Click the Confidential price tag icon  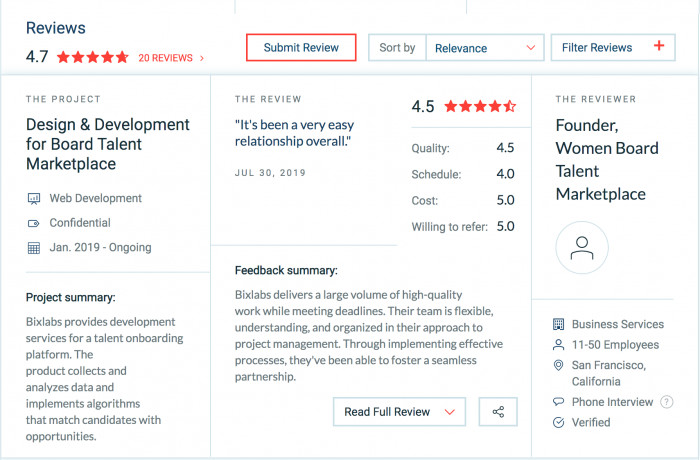click(x=34, y=223)
